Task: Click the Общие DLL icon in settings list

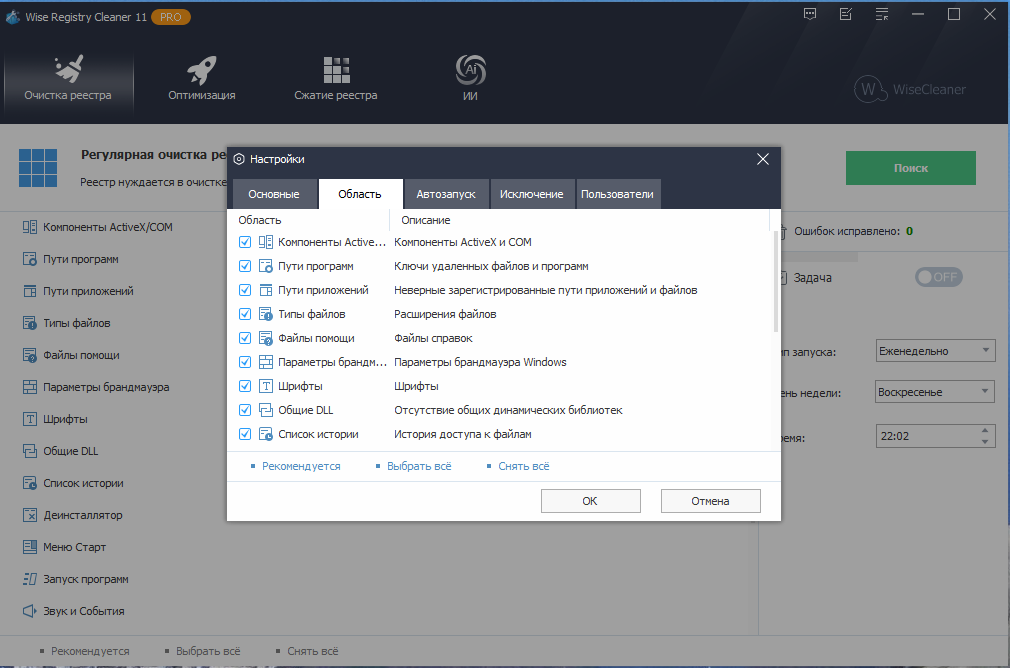Action: click(266, 410)
